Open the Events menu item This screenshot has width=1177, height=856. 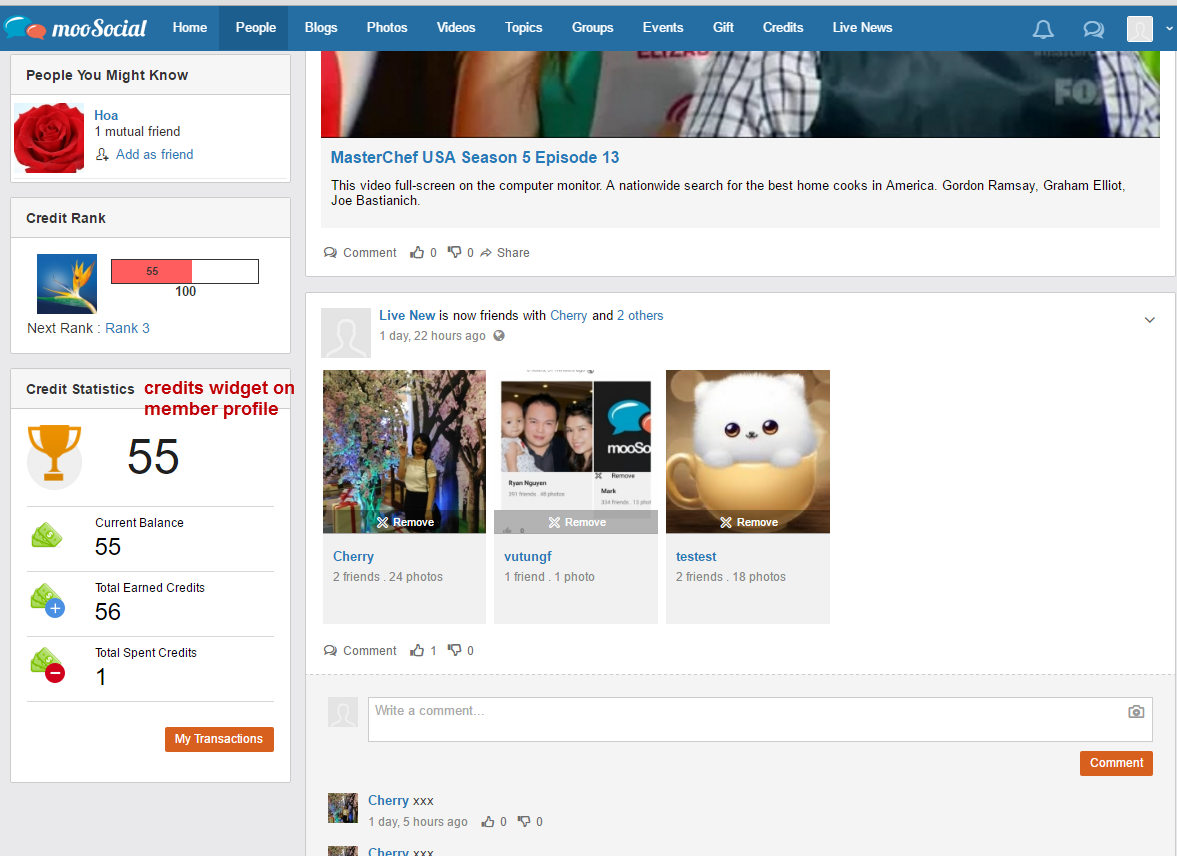(663, 28)
